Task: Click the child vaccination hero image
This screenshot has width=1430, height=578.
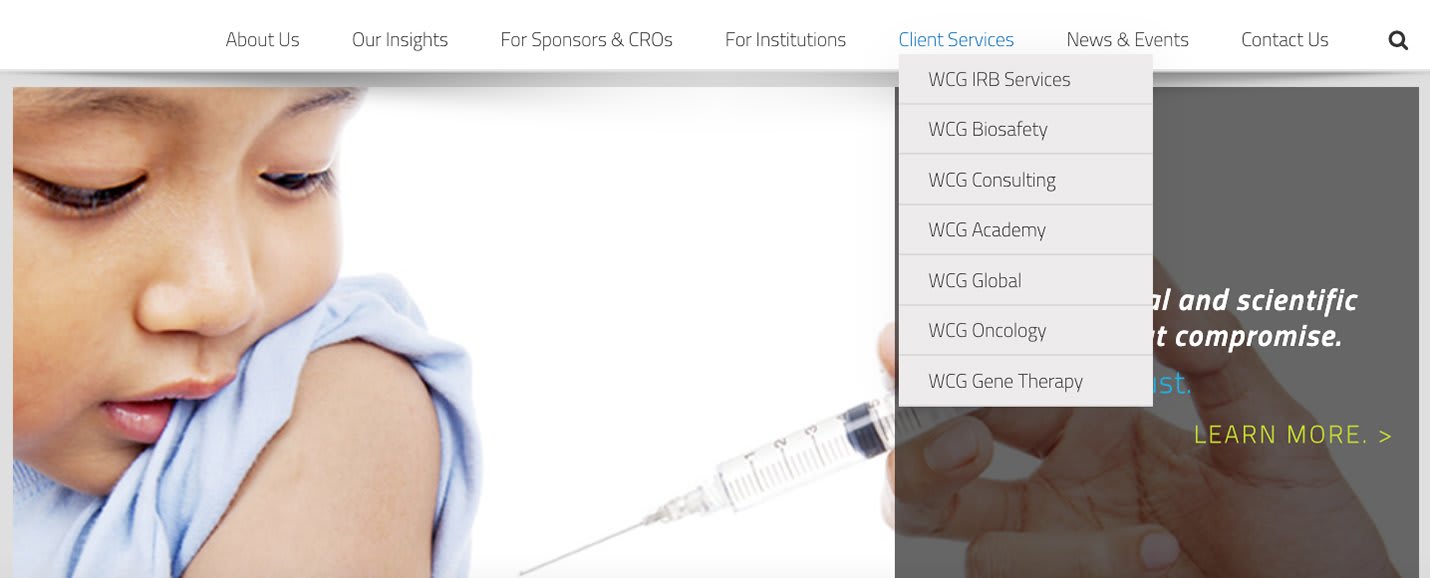Action: coord(453,332)
